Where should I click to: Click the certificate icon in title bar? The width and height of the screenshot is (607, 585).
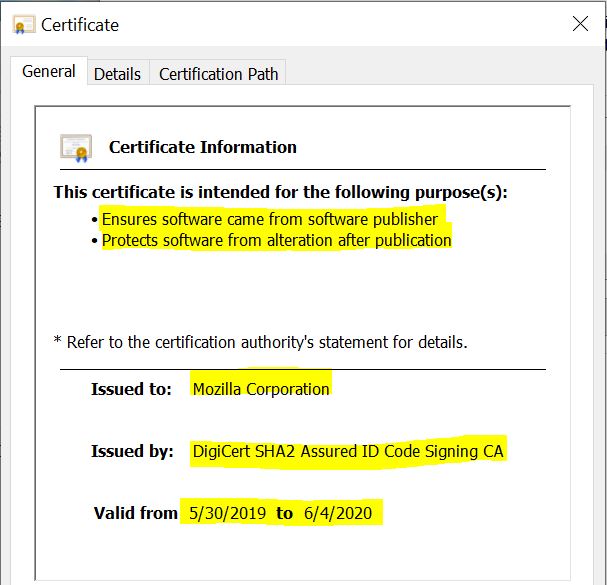click(x=23, y=24)
